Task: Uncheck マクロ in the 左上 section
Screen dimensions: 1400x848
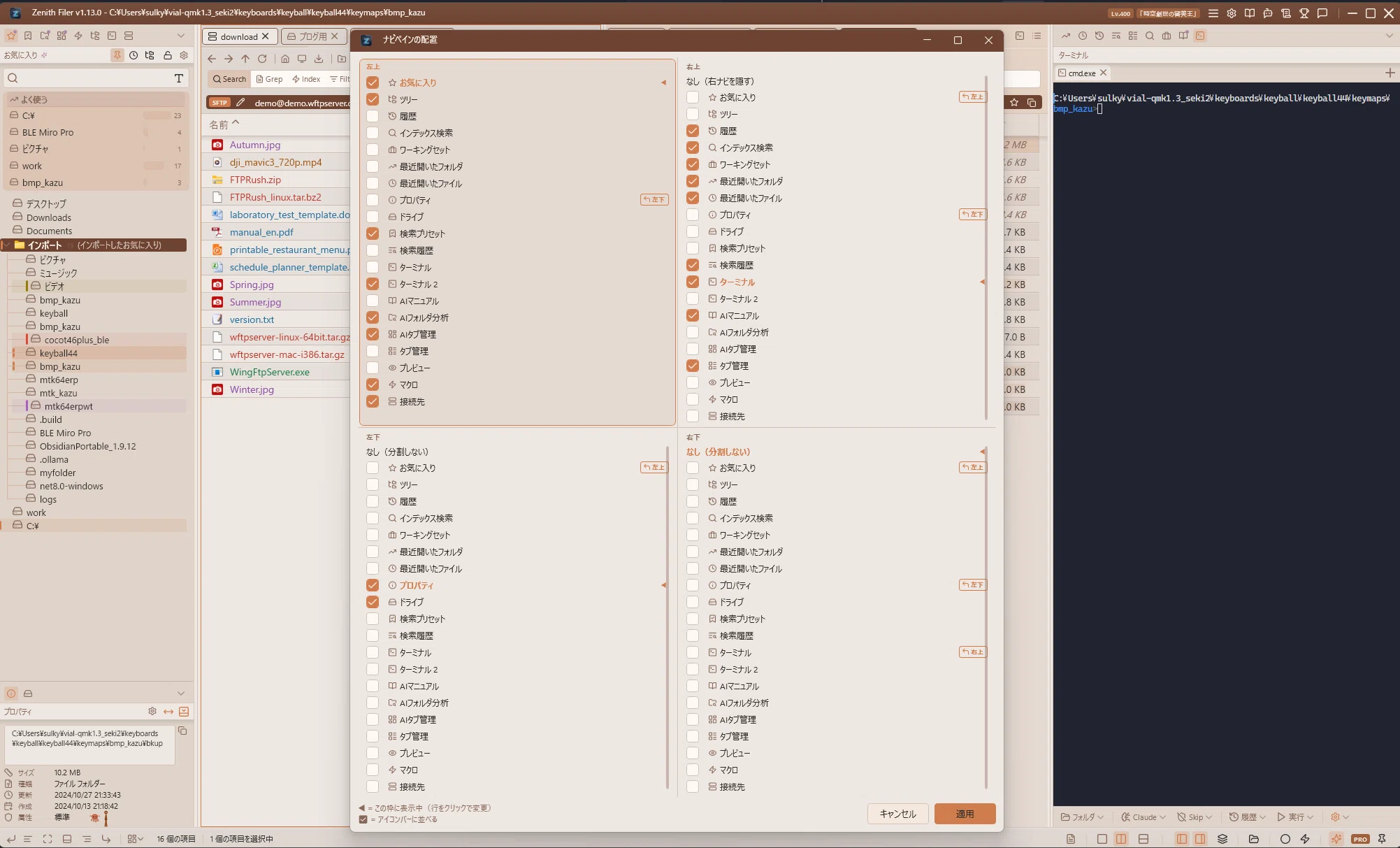Action: (x=373, y=385)
